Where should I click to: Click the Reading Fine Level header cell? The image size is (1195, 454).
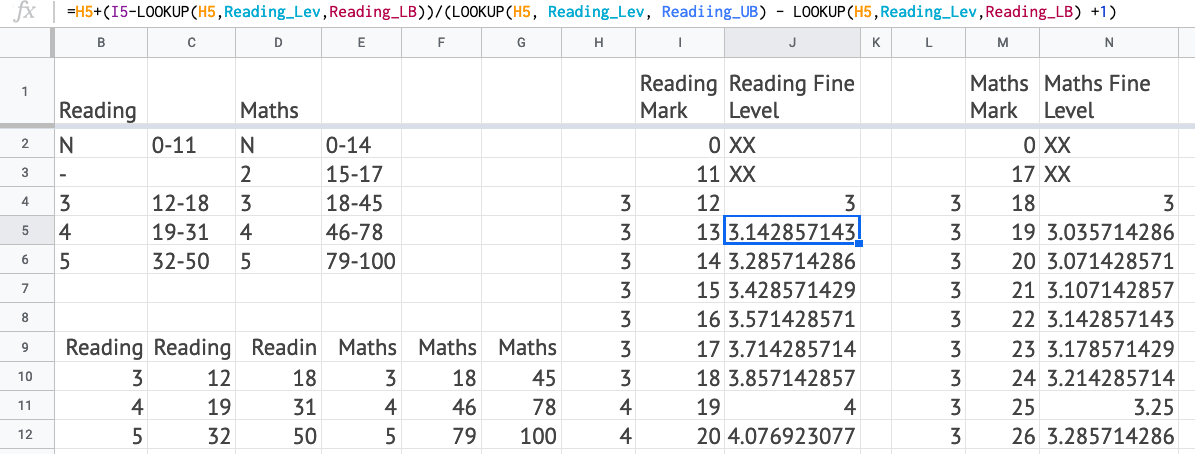tap(792, 96)
